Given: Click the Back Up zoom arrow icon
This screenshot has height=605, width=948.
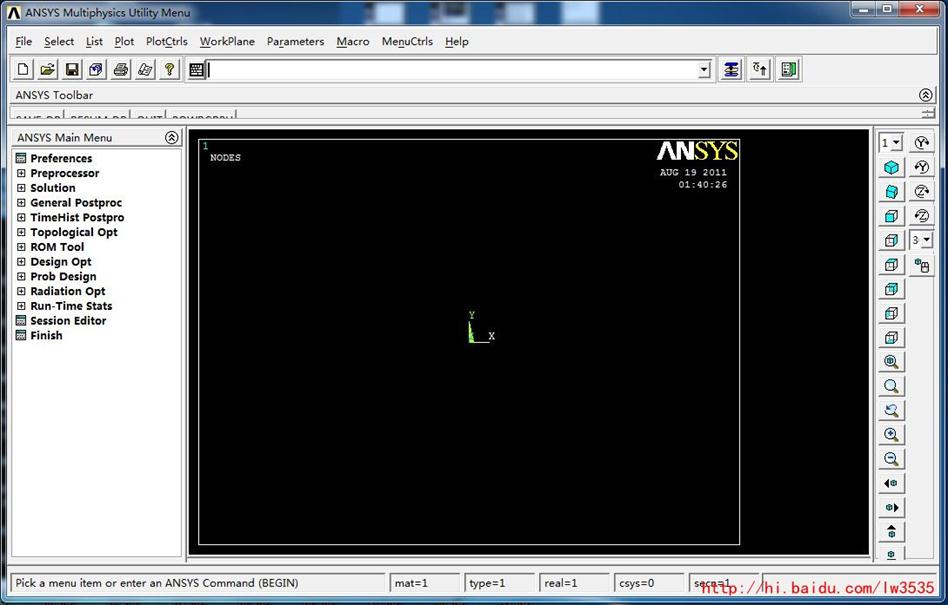Looking at the screenshot, I should pos(891,410).
